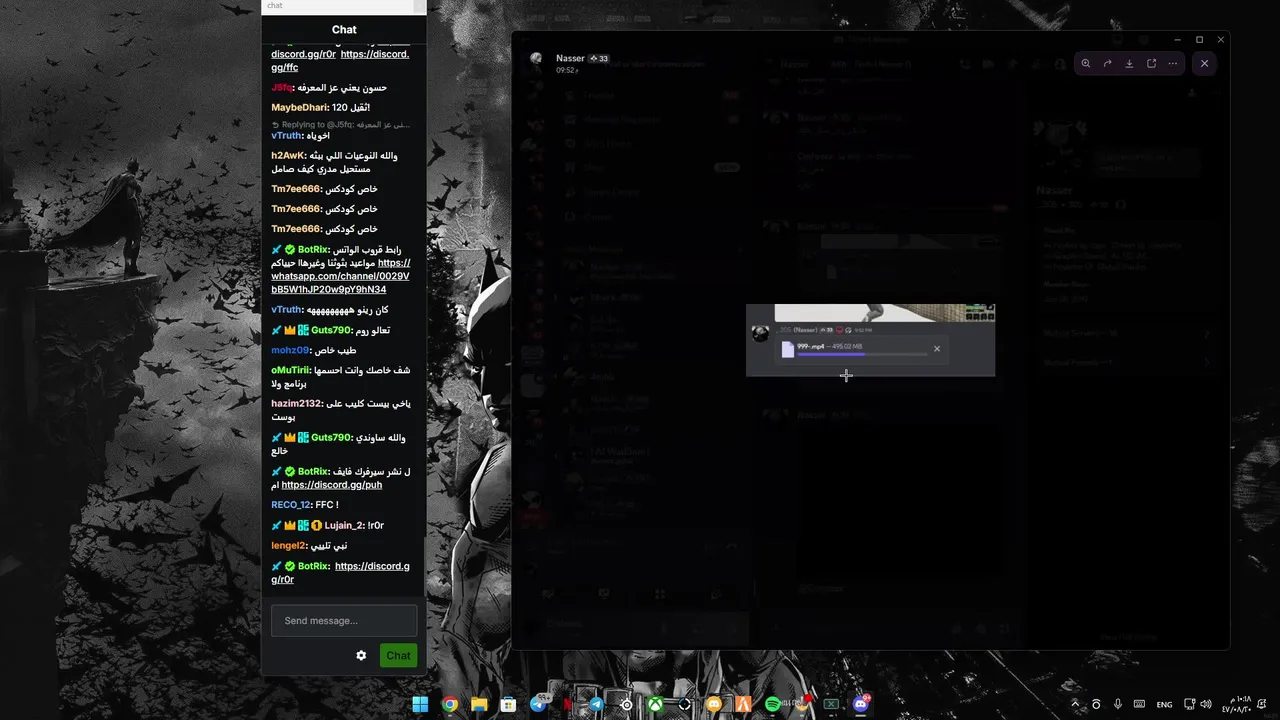Screen dimensions: 1280x720
Task: Open Microsoft Store from the taskbar
Action: click(x=508, y=704)
